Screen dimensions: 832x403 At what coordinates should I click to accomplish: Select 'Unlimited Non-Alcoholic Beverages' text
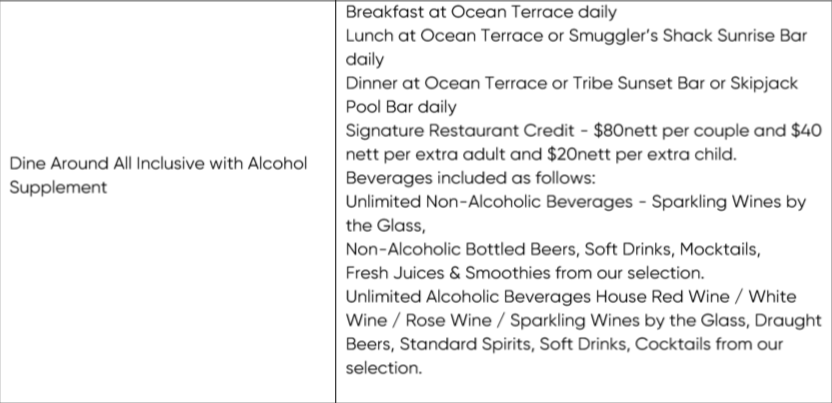[x=489, y=202]
